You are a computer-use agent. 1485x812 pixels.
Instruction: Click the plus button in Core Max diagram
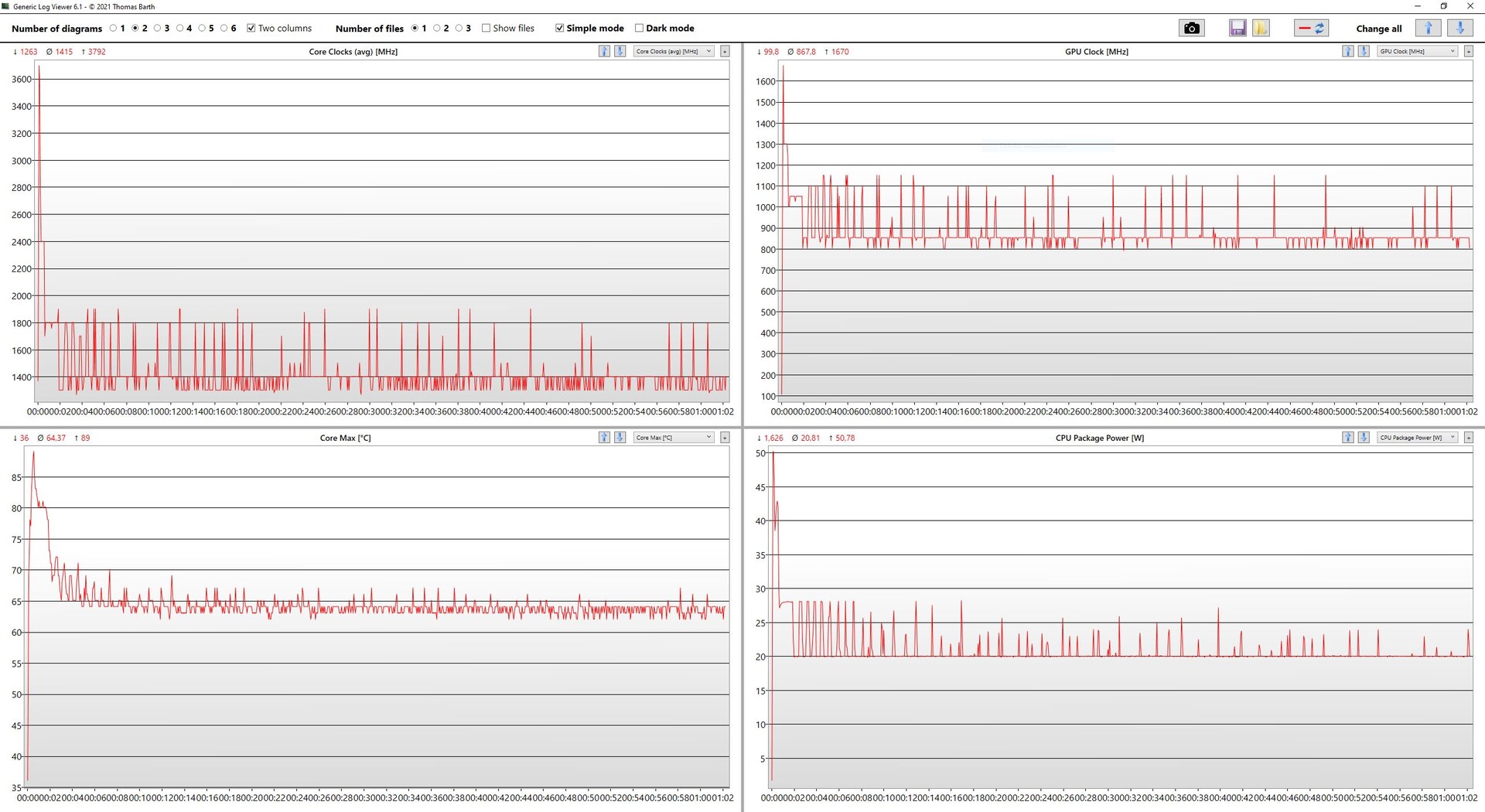click(725, 438)
